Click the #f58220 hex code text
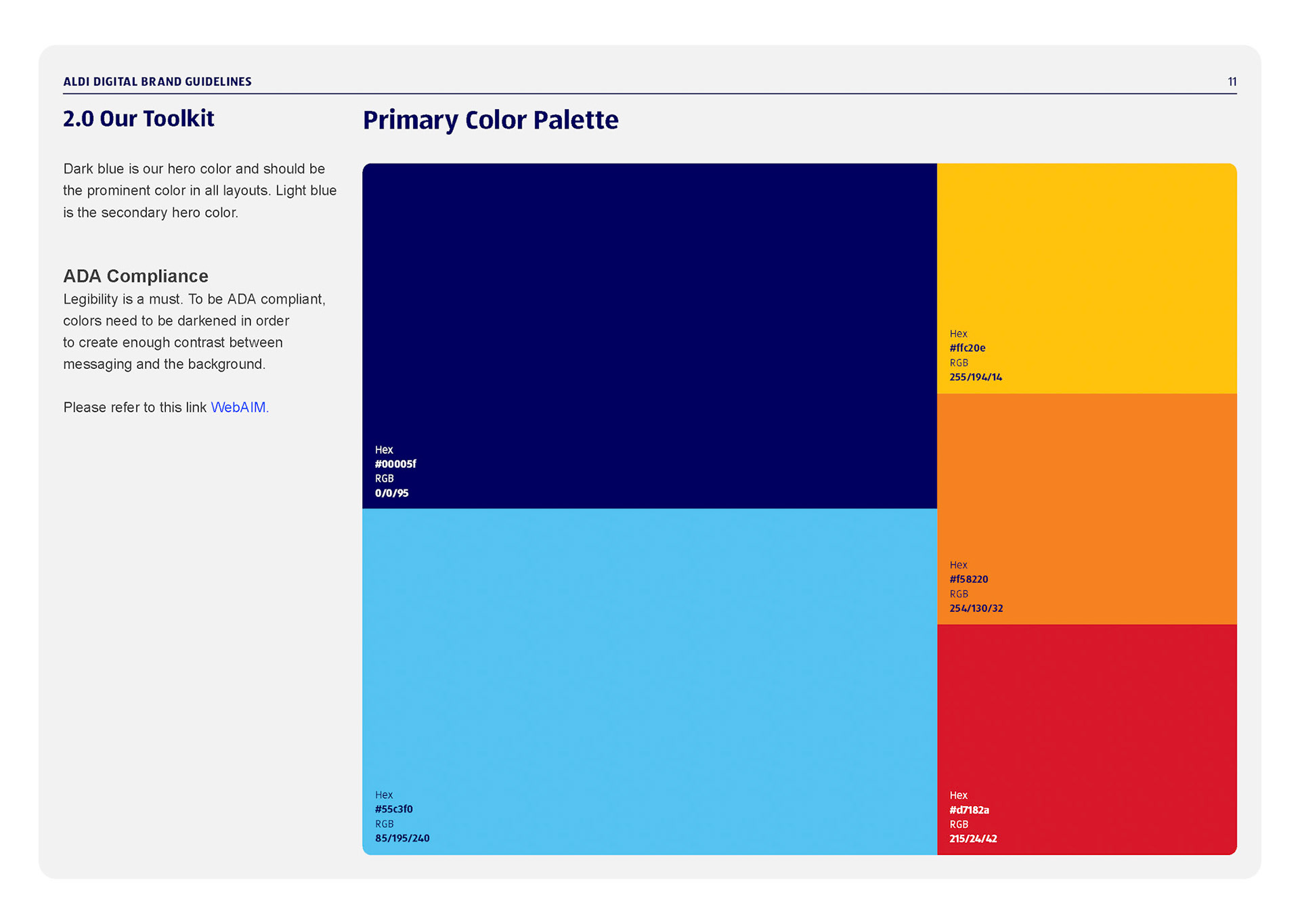 click(968, 579)
